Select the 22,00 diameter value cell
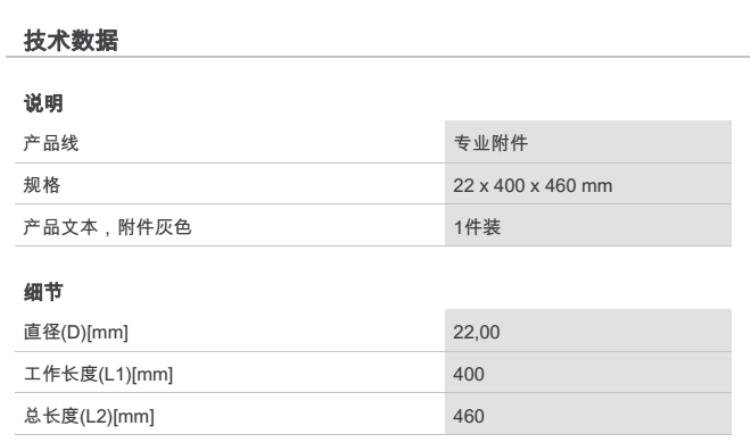Screen dimensions: 750x442 [477, 332]
